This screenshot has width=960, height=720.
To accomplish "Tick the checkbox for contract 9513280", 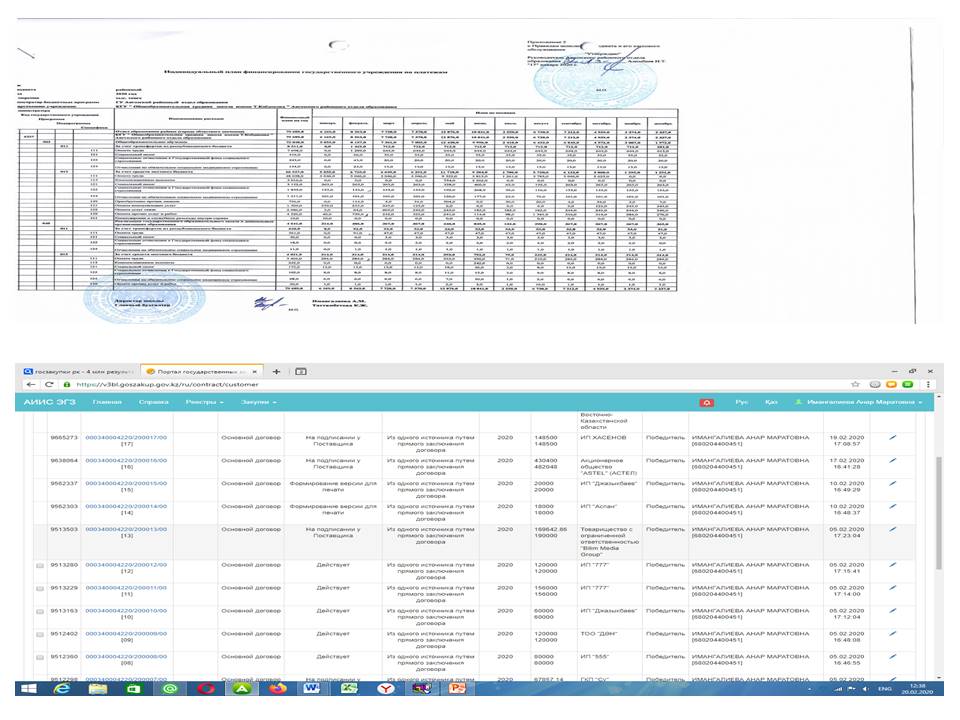I will 39,566.
